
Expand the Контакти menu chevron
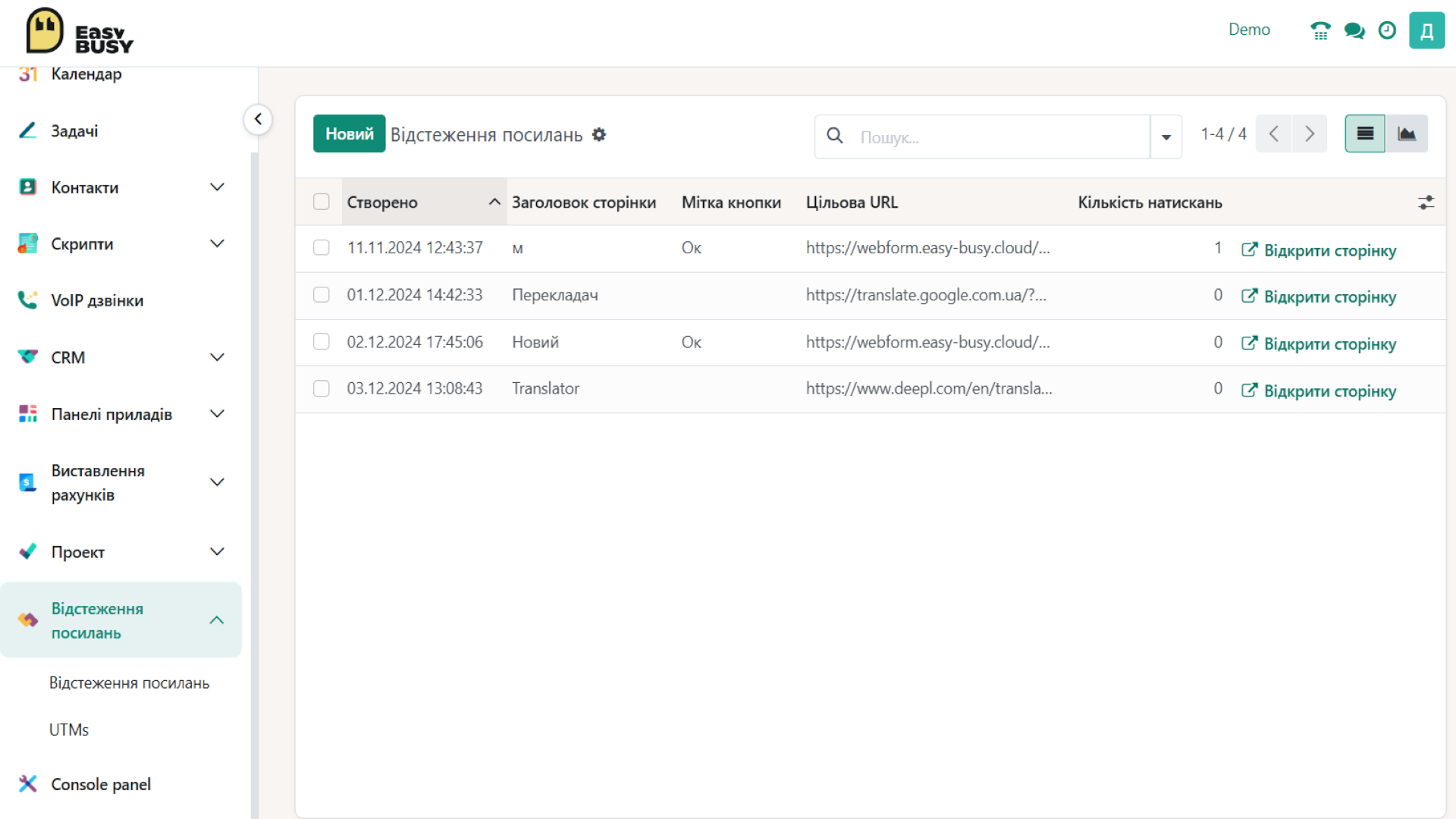[217, 187]
